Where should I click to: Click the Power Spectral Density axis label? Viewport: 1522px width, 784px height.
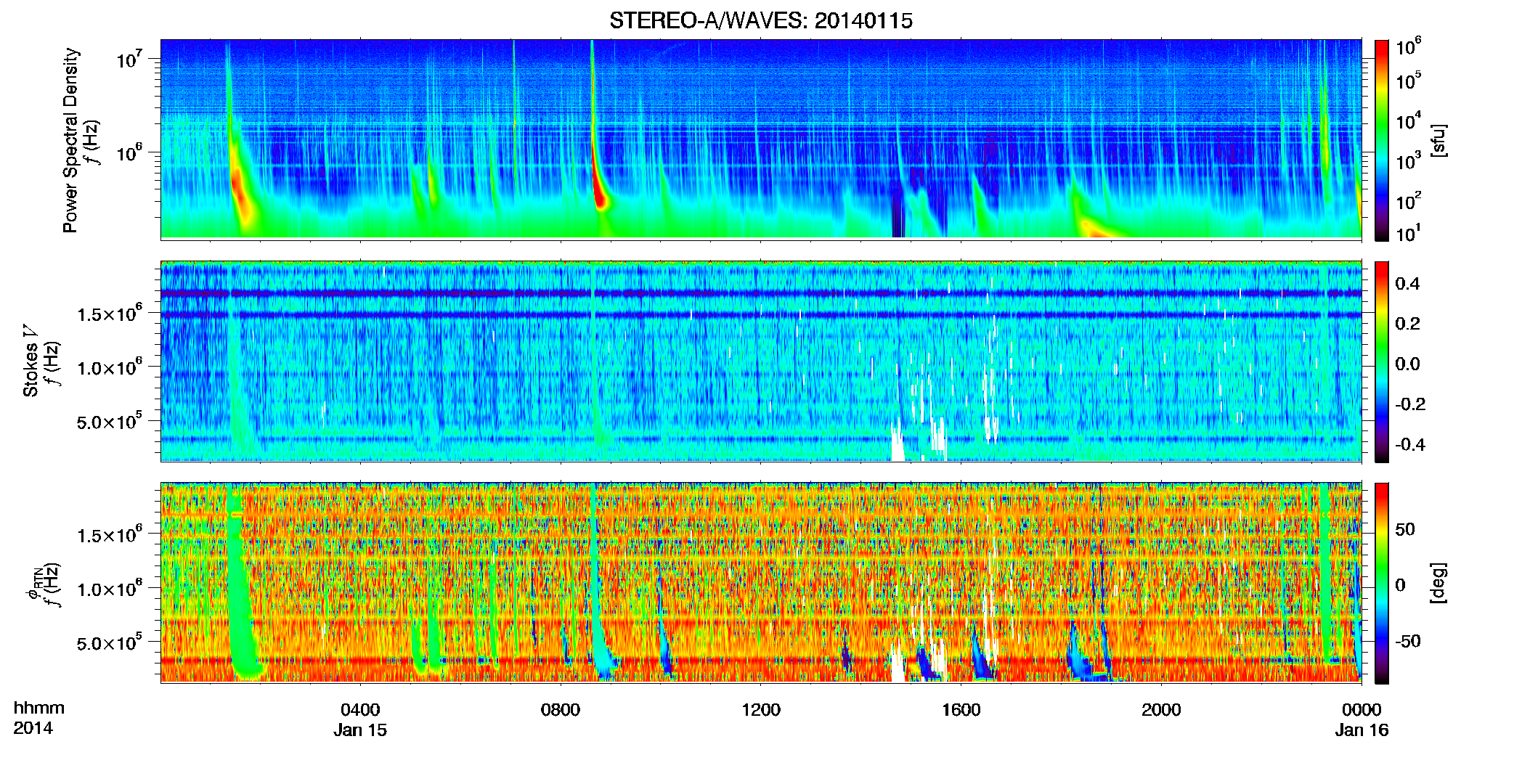(x=70, y=140)
